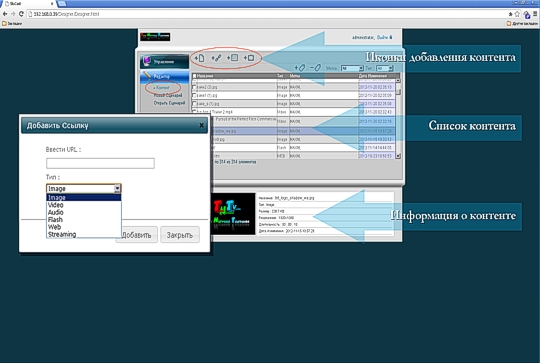Close the Добавить Ссылку dialog with X
This screenshot has height=363, width=540.
[201, 125]
